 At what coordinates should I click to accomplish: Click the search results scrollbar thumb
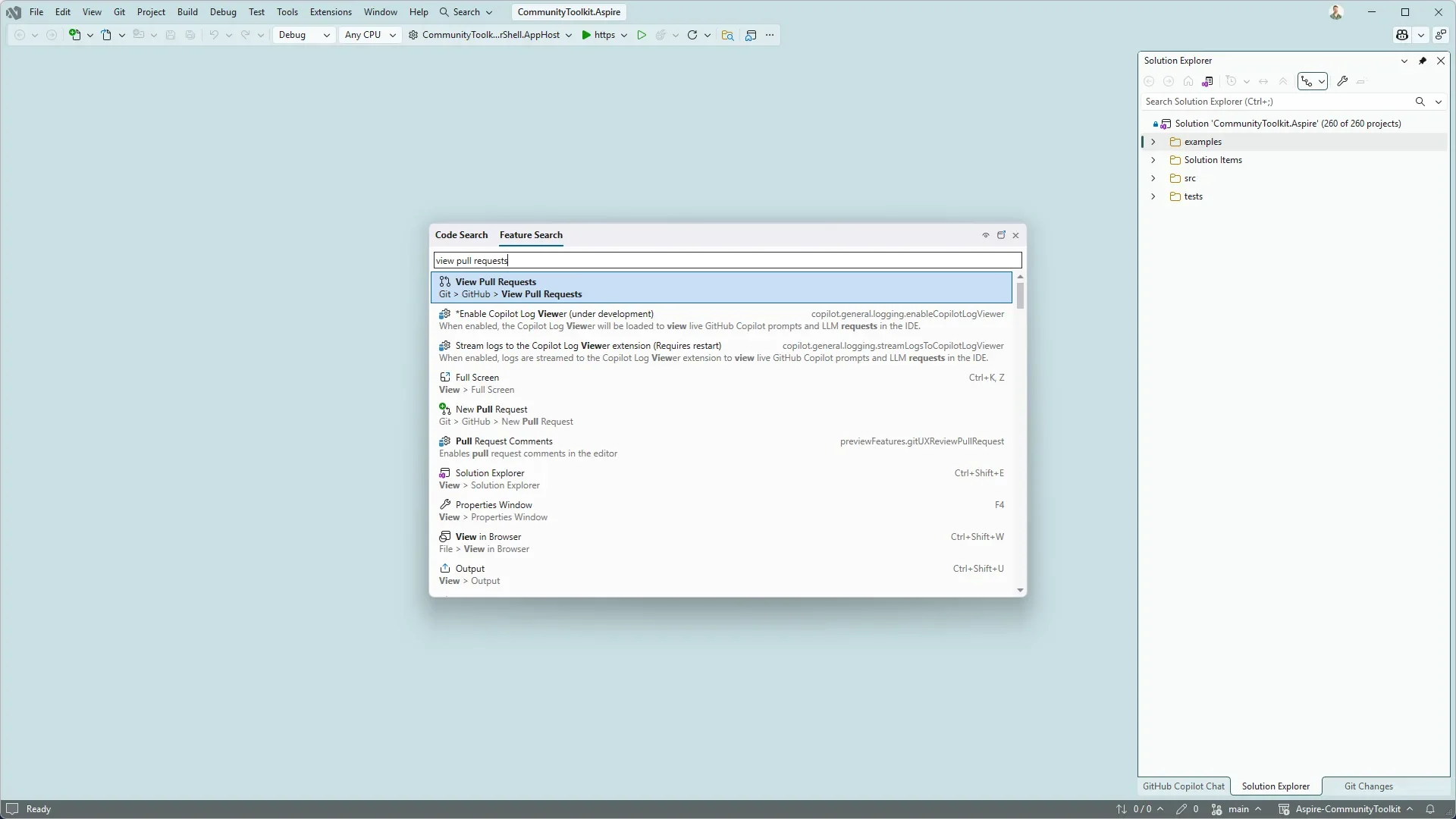coord(1020,295)
